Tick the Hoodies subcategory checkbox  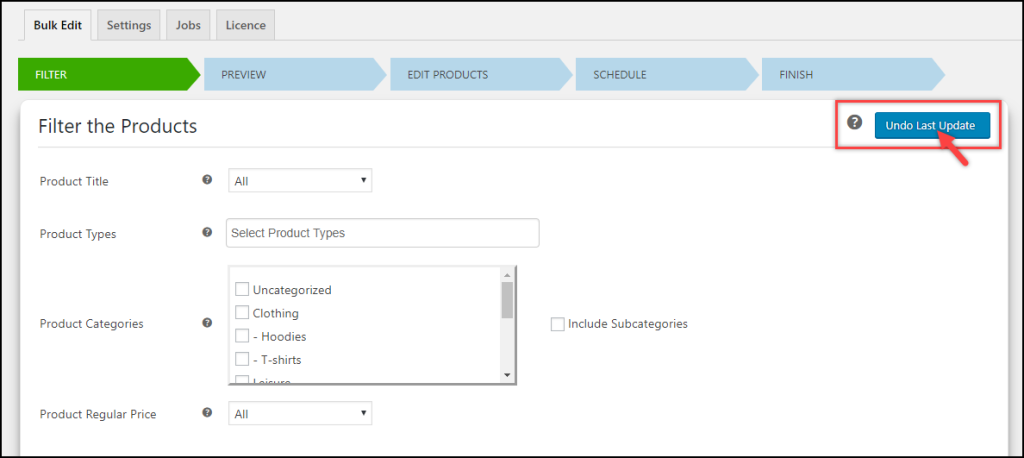(x=242, y=336)
